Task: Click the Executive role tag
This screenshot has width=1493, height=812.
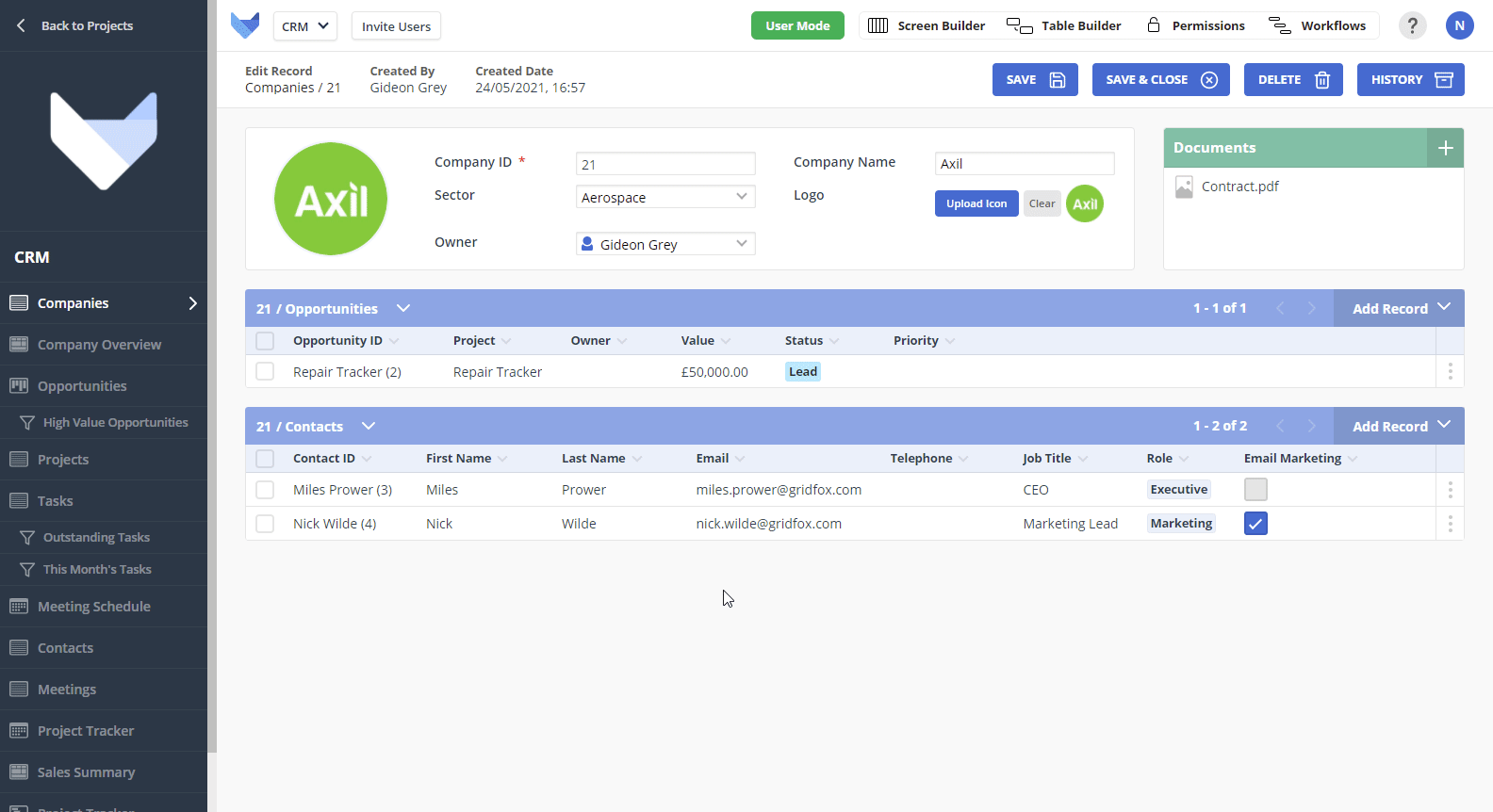Action: (1179, 490)
